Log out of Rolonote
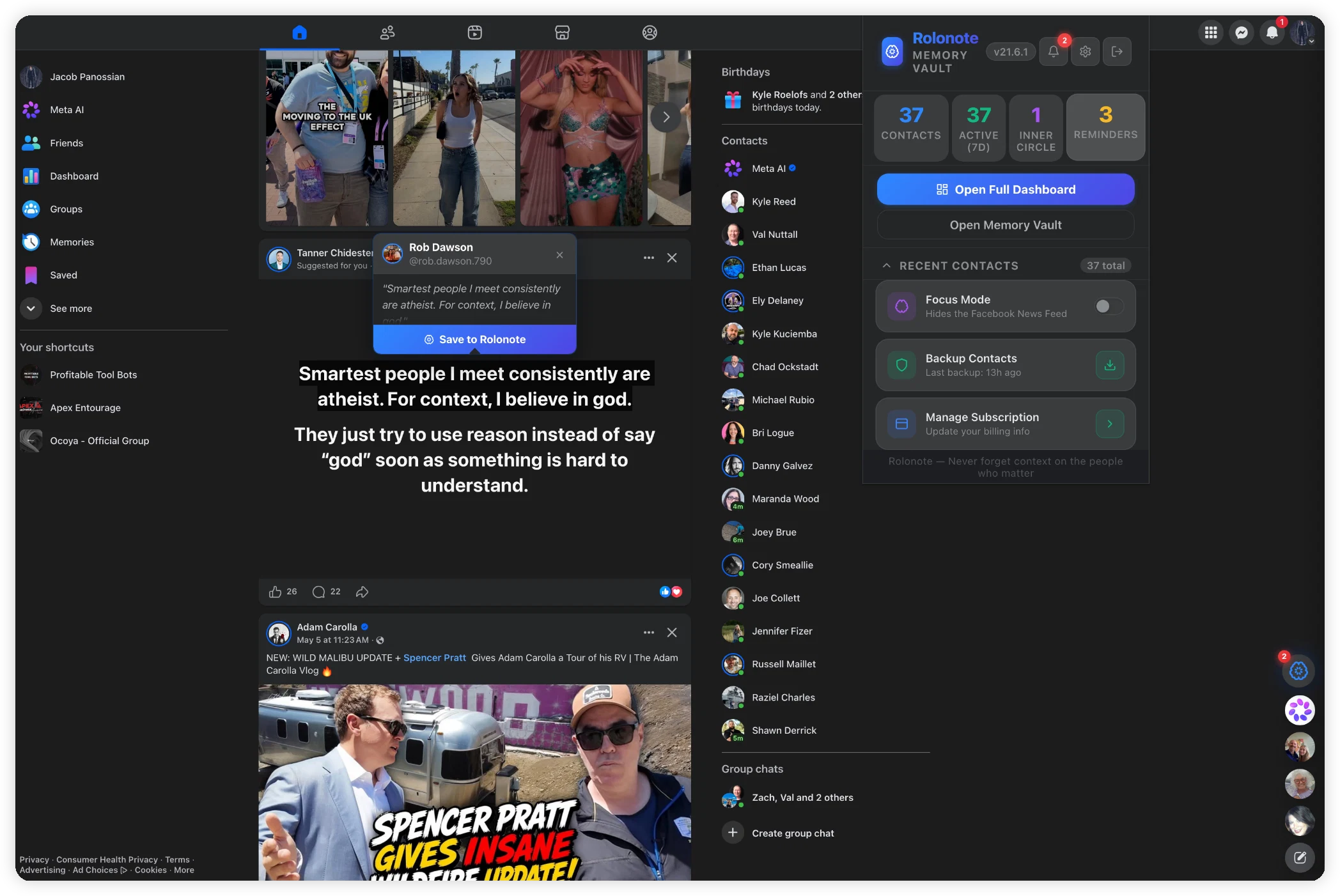This screenshot has height=896, width=1340. tap(1118, 52)
